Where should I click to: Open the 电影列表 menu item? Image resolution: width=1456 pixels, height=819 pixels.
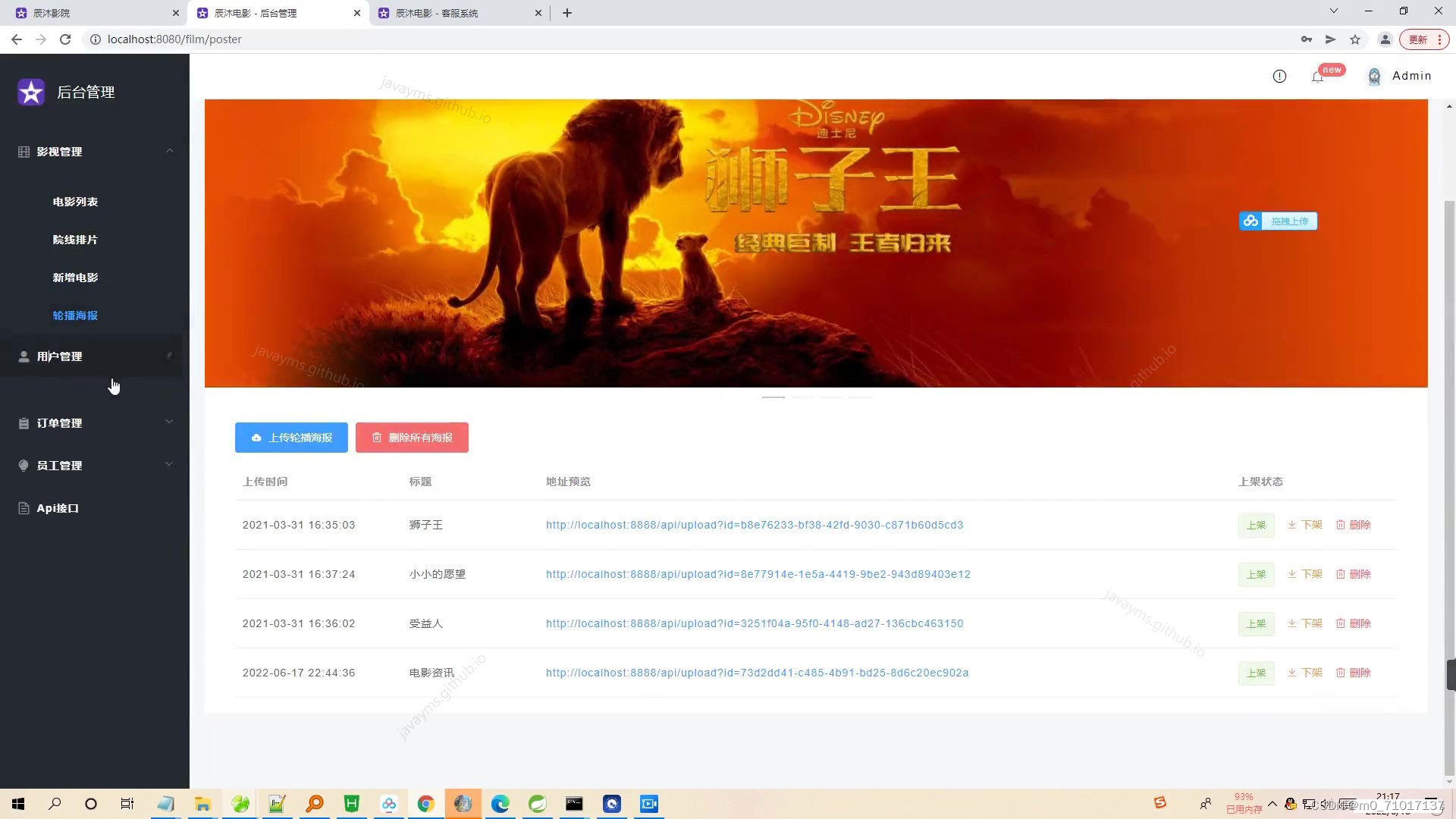(x=75, y=202)
